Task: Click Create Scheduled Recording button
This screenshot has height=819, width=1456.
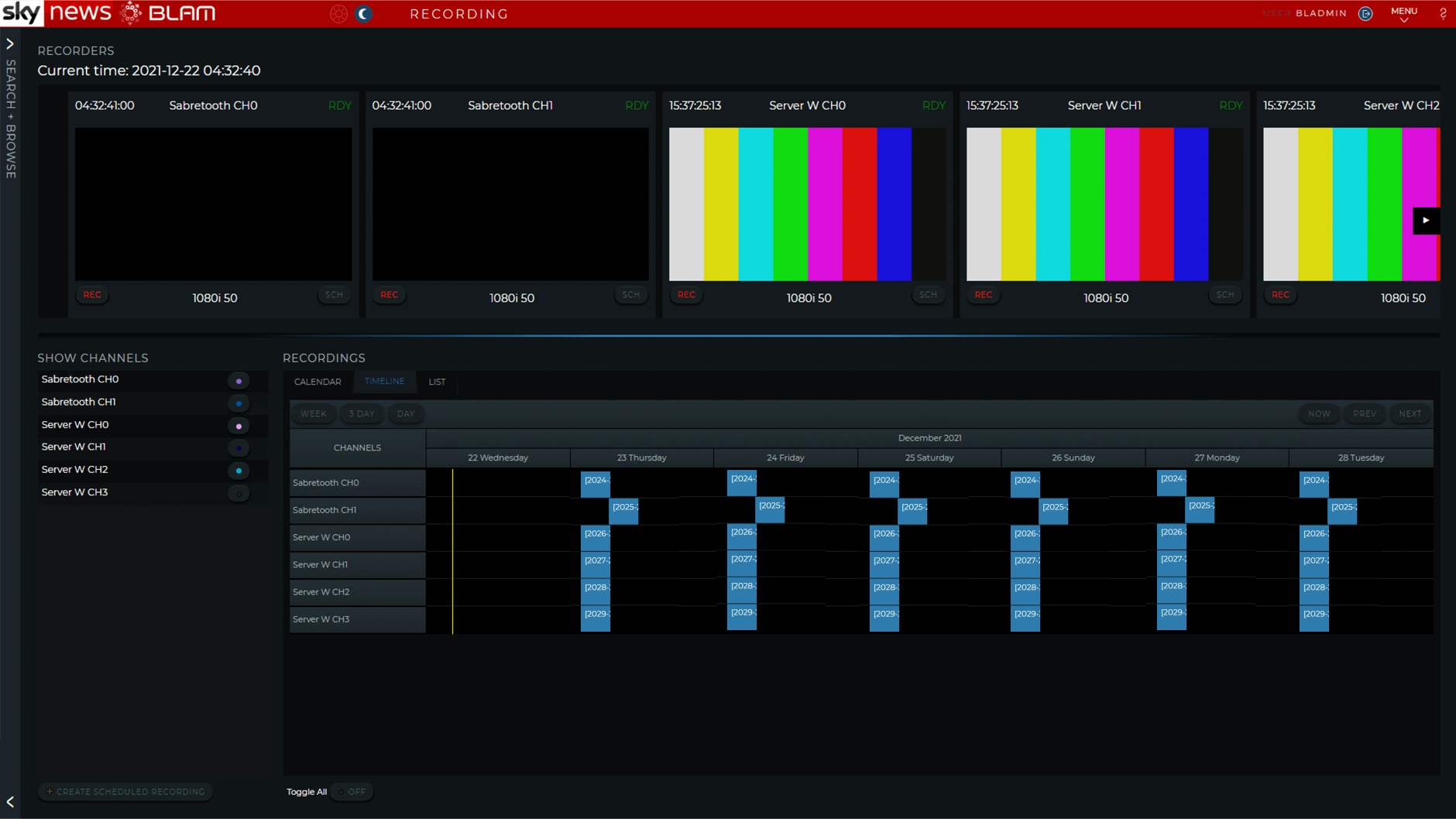Action: (126, 792)
